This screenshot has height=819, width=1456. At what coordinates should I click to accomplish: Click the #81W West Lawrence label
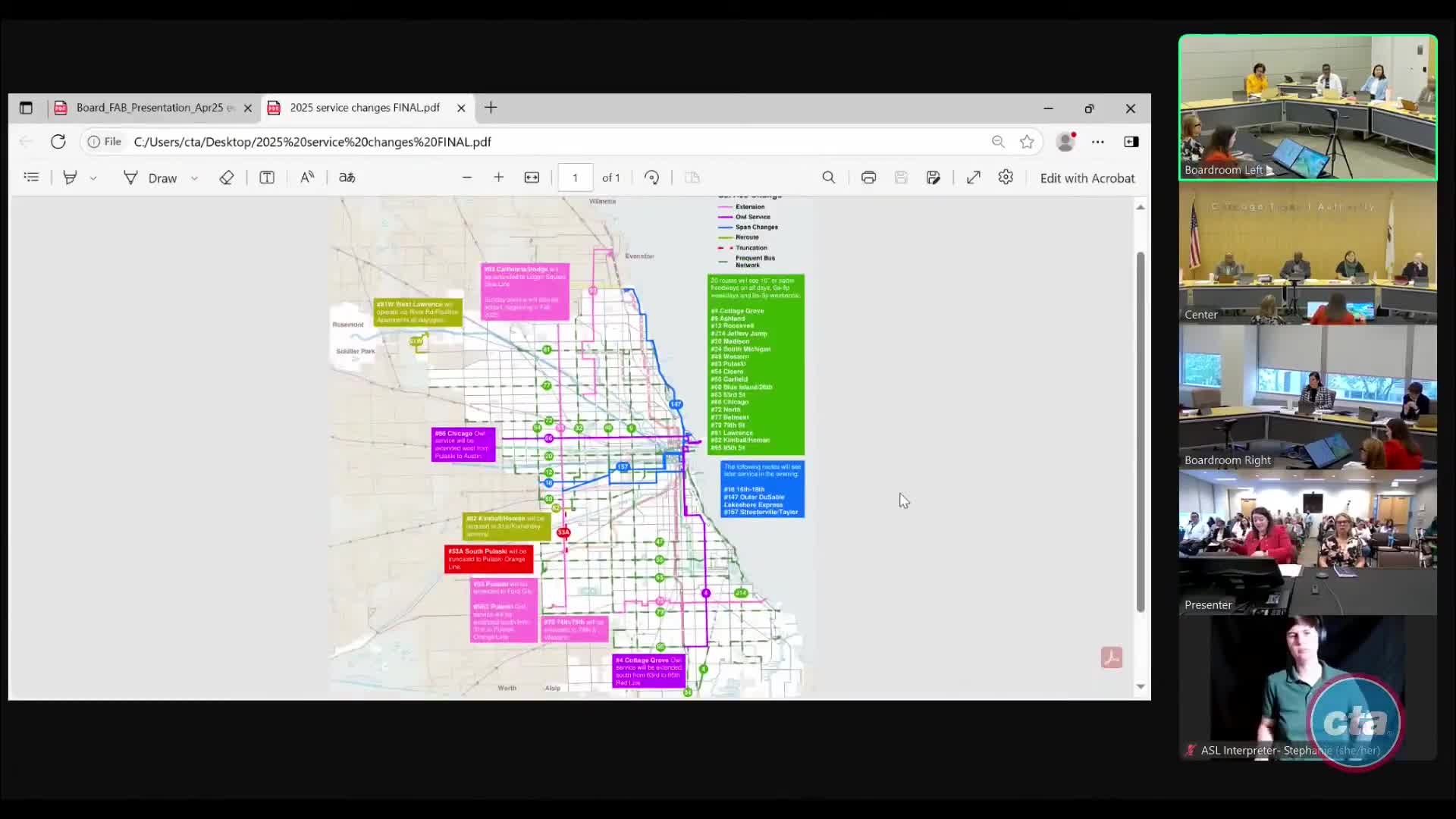click(x=418, y=312)
